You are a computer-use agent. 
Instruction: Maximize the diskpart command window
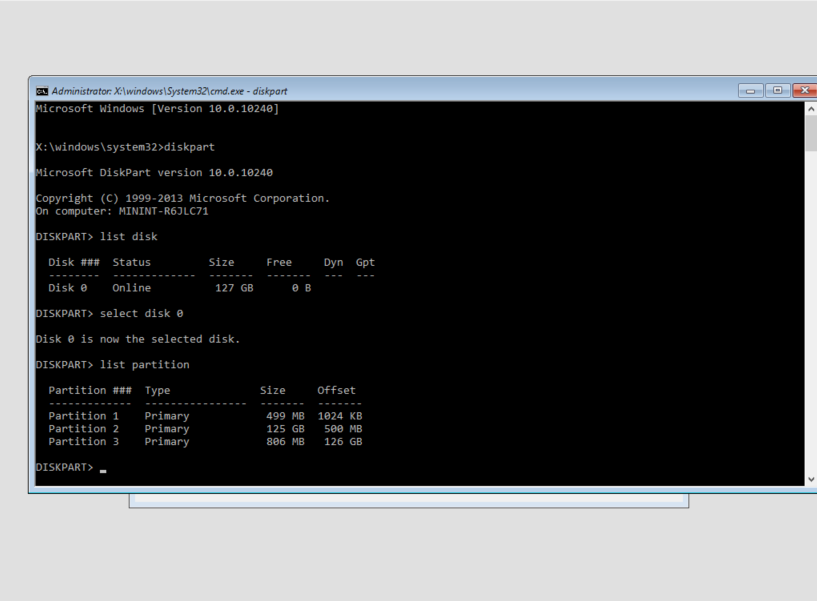(x=778, y=91)
